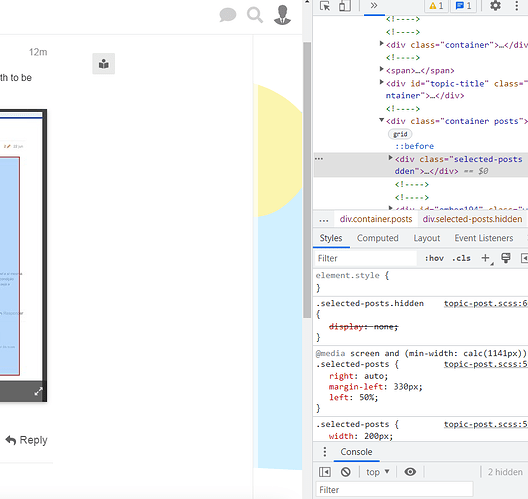Image resolution: width=528 pixels, height=499 pixels.
Task: Add a new style rule with plus icon
Action: [486, 258]
